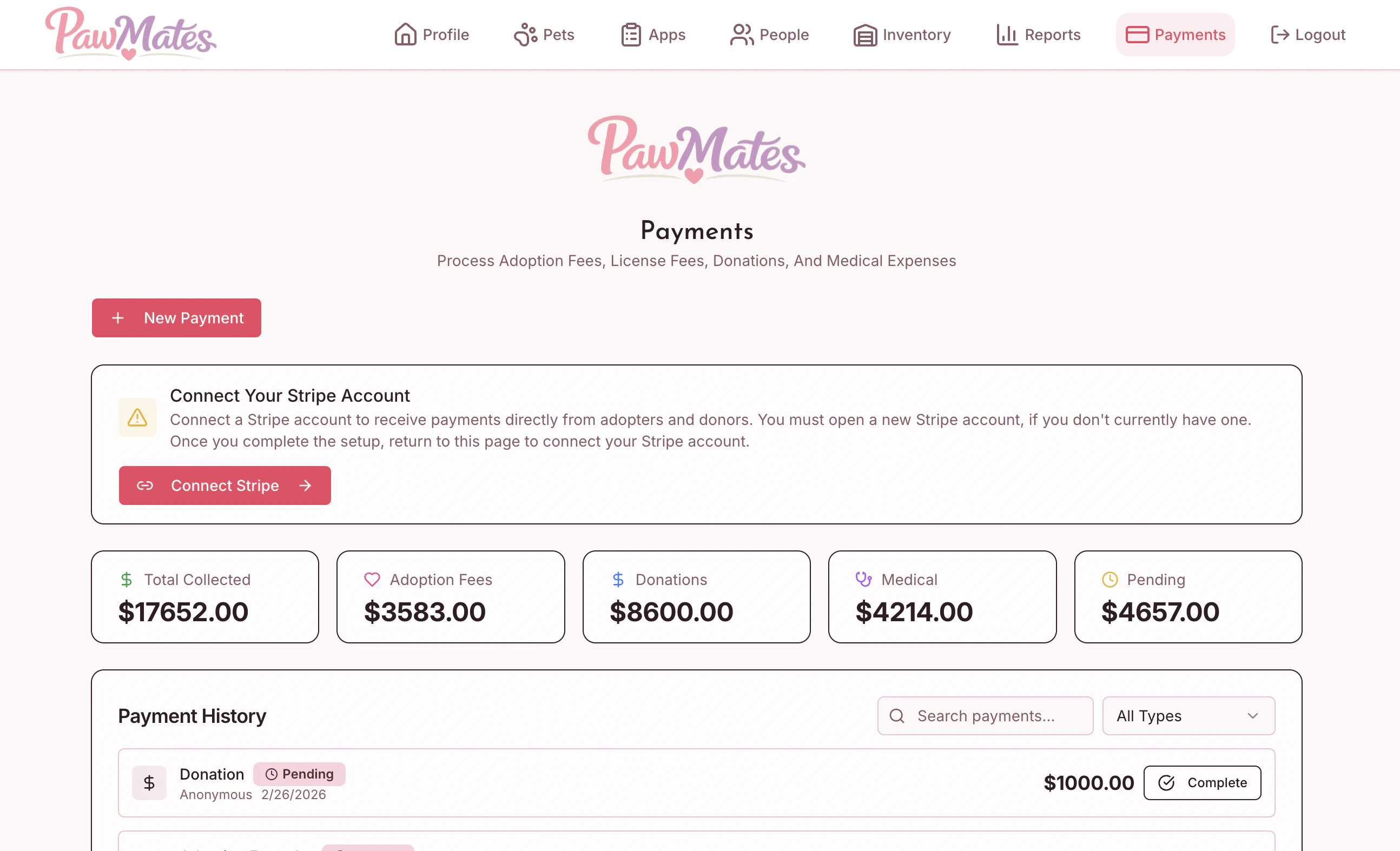The width and height of the screenshot is (1400, 851).
Task: Open the Pets navigation tab
Action: click(544, 35)
